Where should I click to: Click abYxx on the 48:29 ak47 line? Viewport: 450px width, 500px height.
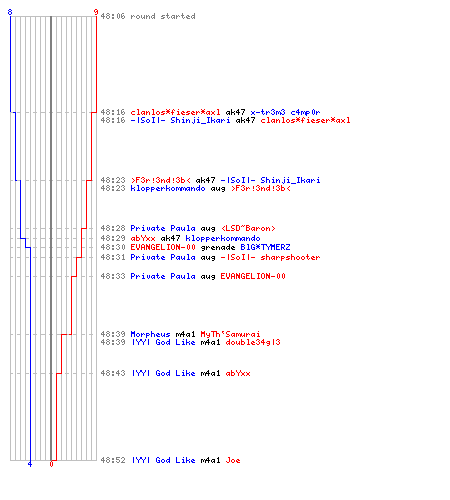click(x=143, y=238)
